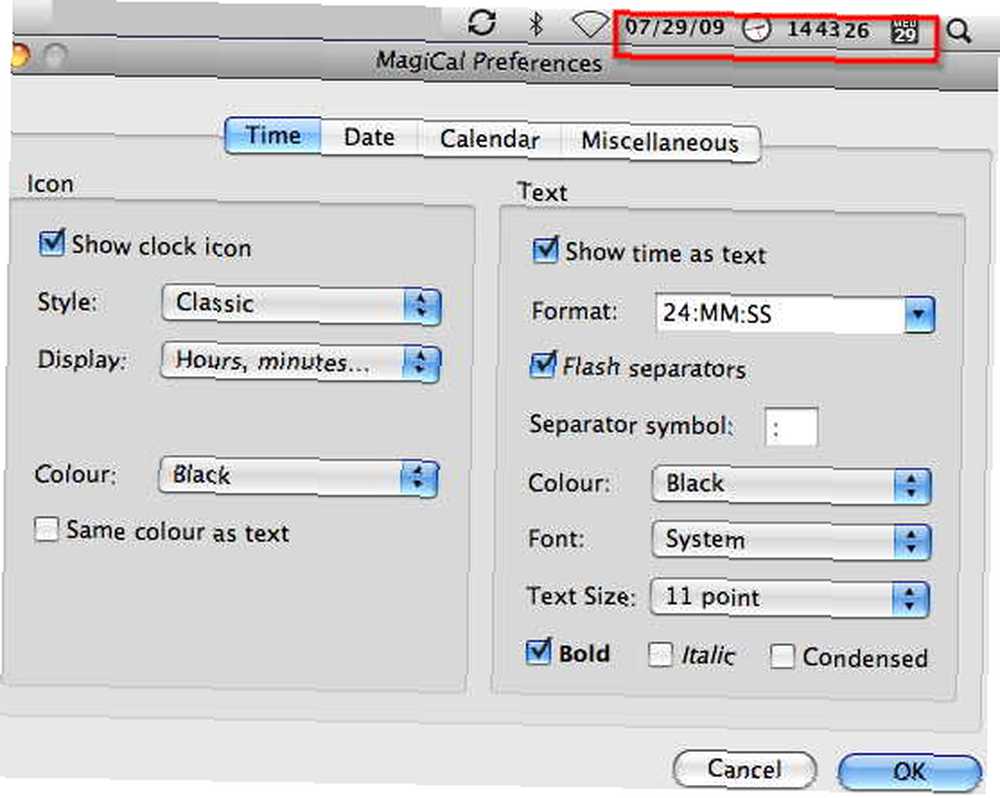This screenshot has height=798, width=1000.
Task: Switch to the Date tab
Action: tap(369, 137)
